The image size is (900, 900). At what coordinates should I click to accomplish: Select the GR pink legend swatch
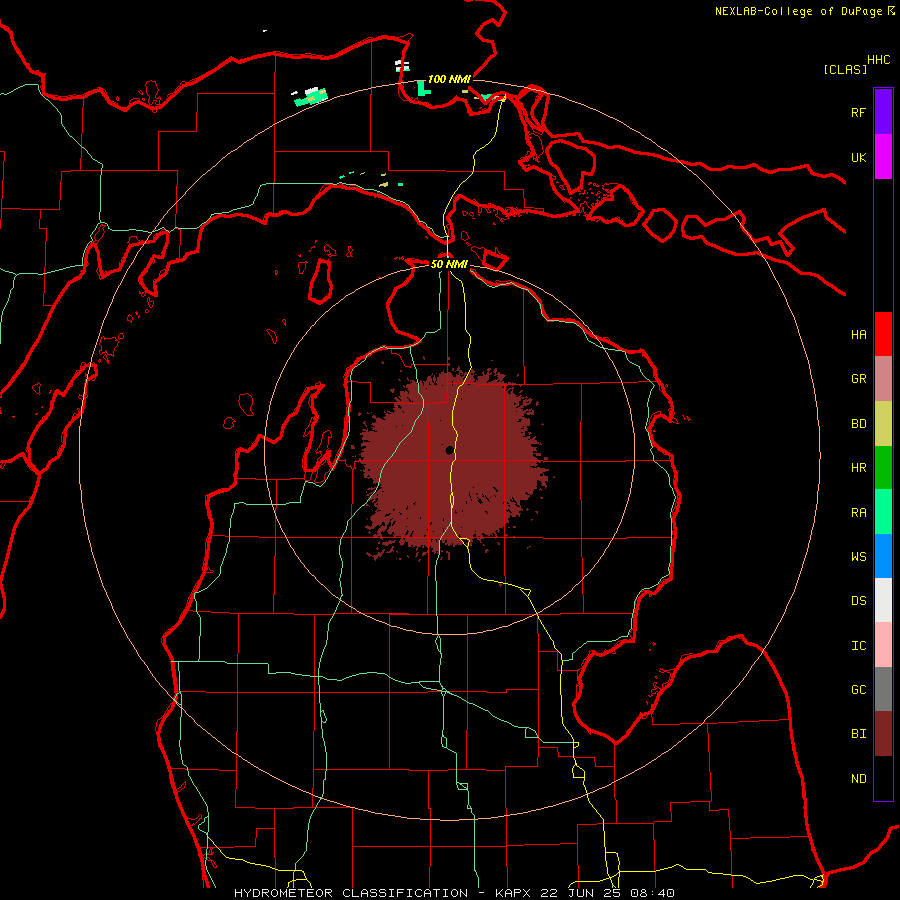pyautogui.click(x=883, y=379)
